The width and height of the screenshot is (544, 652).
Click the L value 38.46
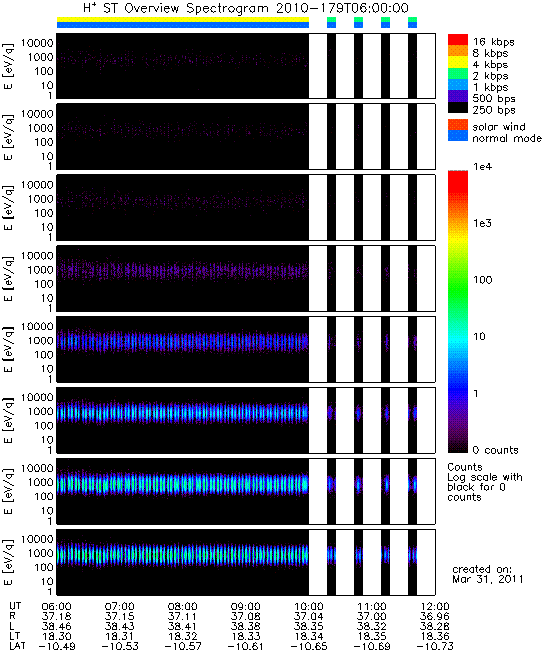click(x=57, y=627)
